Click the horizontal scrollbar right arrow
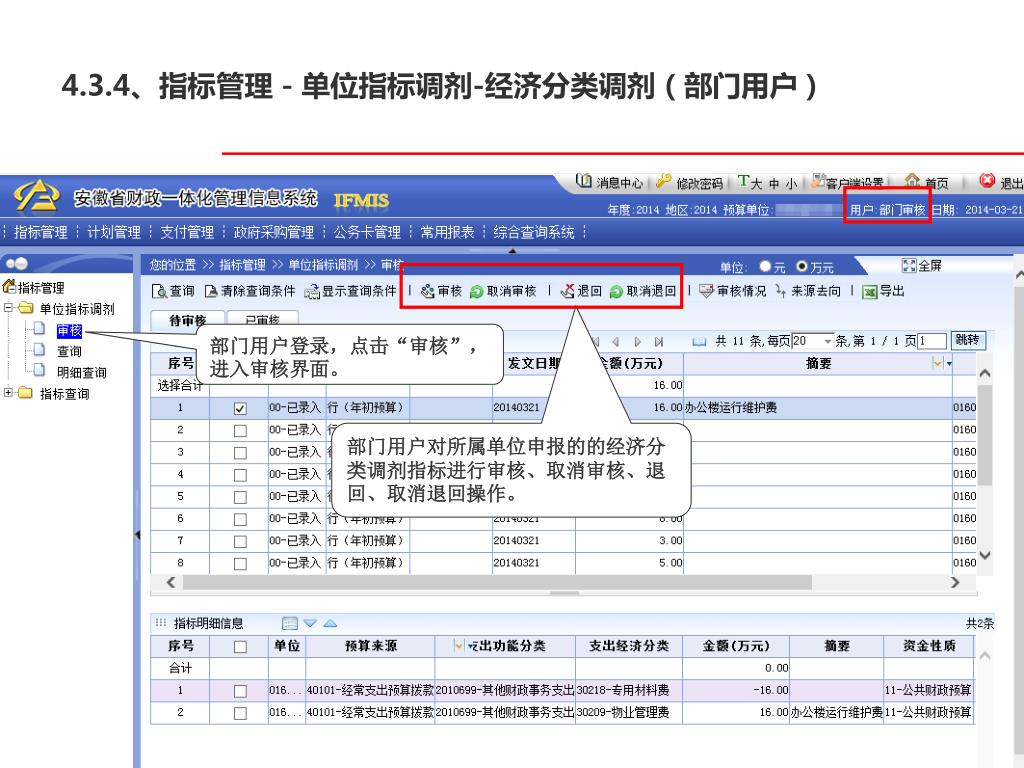Viewport: 1024px width, 768px height. (955, 582)
